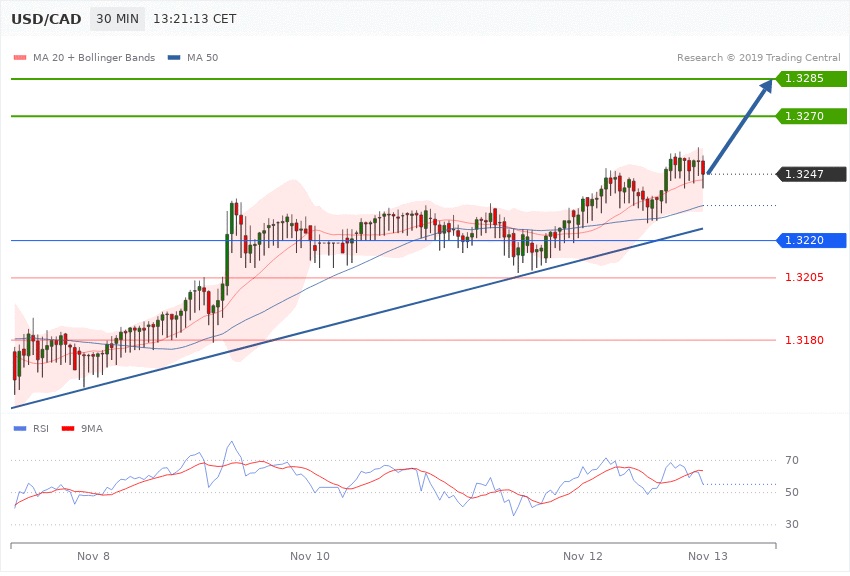Viewport: 850px width, 576px height.
Task: Click the Nov 8 date marker
Action: pos(93,555)
